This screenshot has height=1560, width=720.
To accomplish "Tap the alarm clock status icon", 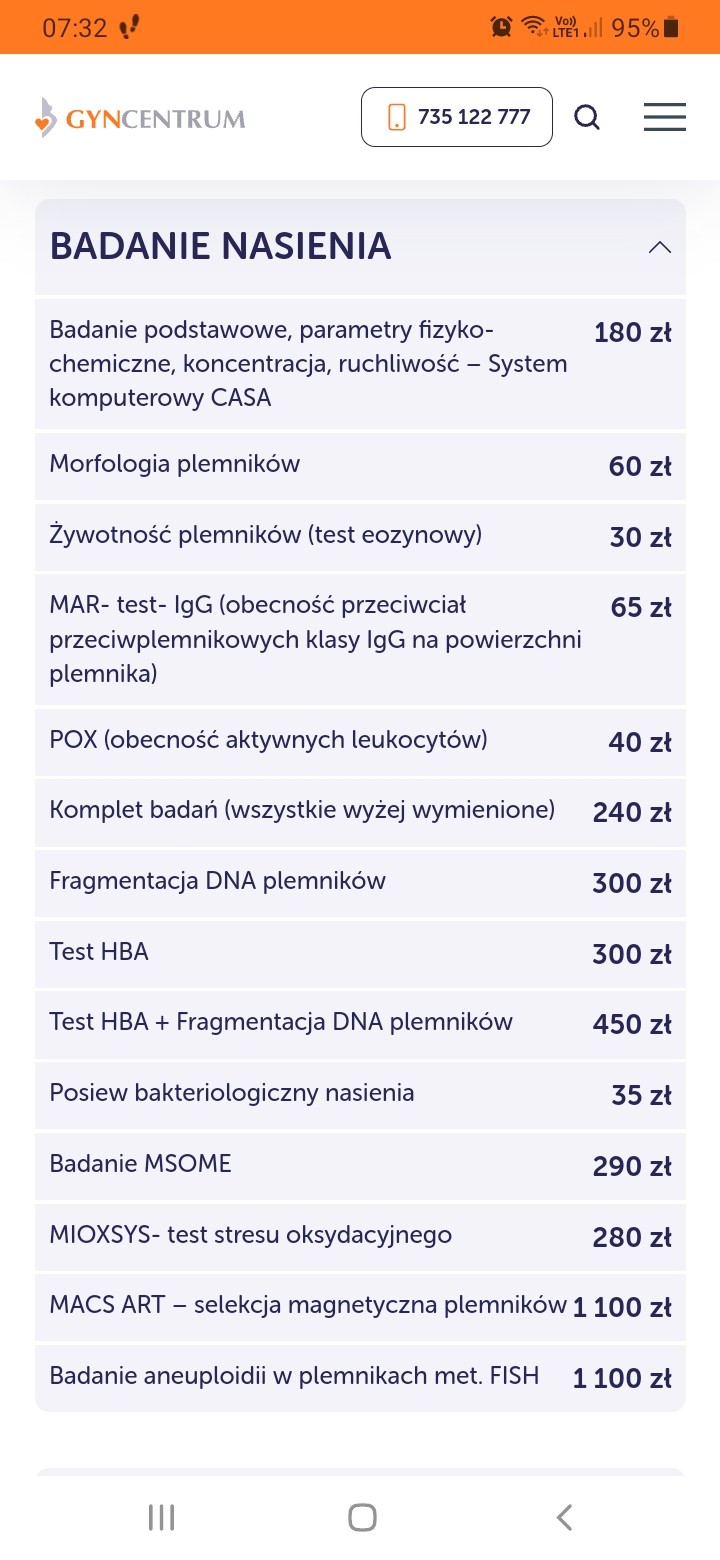I will point(501,28).
